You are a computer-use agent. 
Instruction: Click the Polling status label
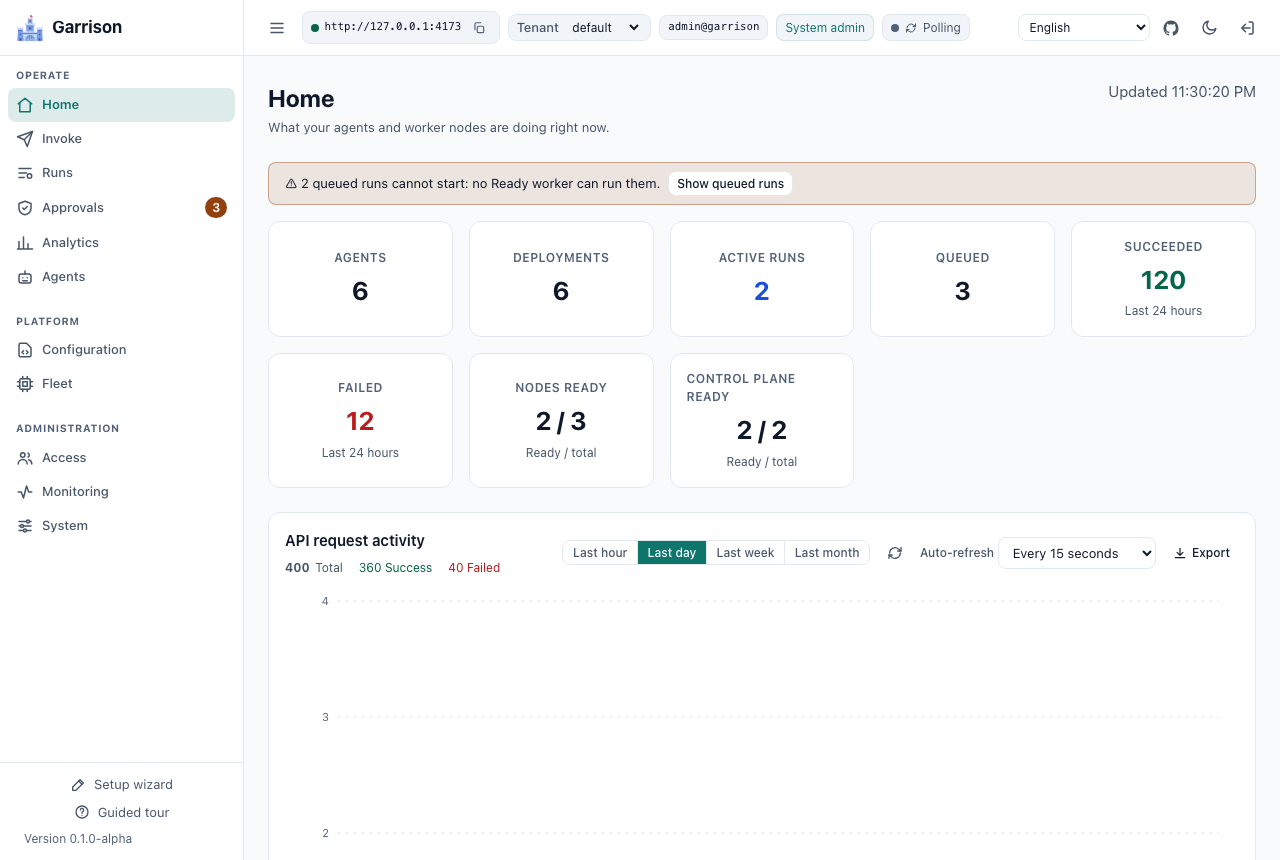point(942,28)
